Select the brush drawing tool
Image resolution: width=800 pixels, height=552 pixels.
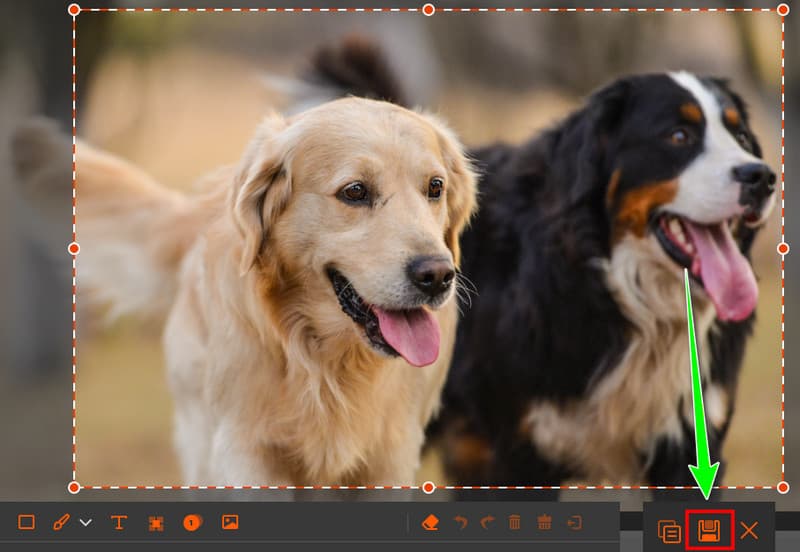pyautogui.click(x=61, y=522)
